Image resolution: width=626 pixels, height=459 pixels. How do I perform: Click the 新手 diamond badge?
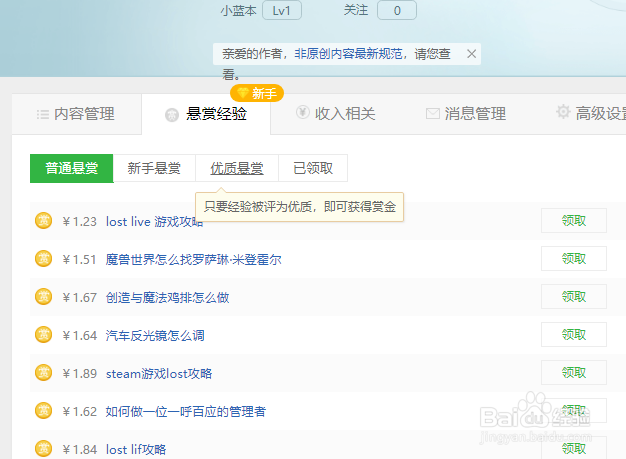point(257,93)
